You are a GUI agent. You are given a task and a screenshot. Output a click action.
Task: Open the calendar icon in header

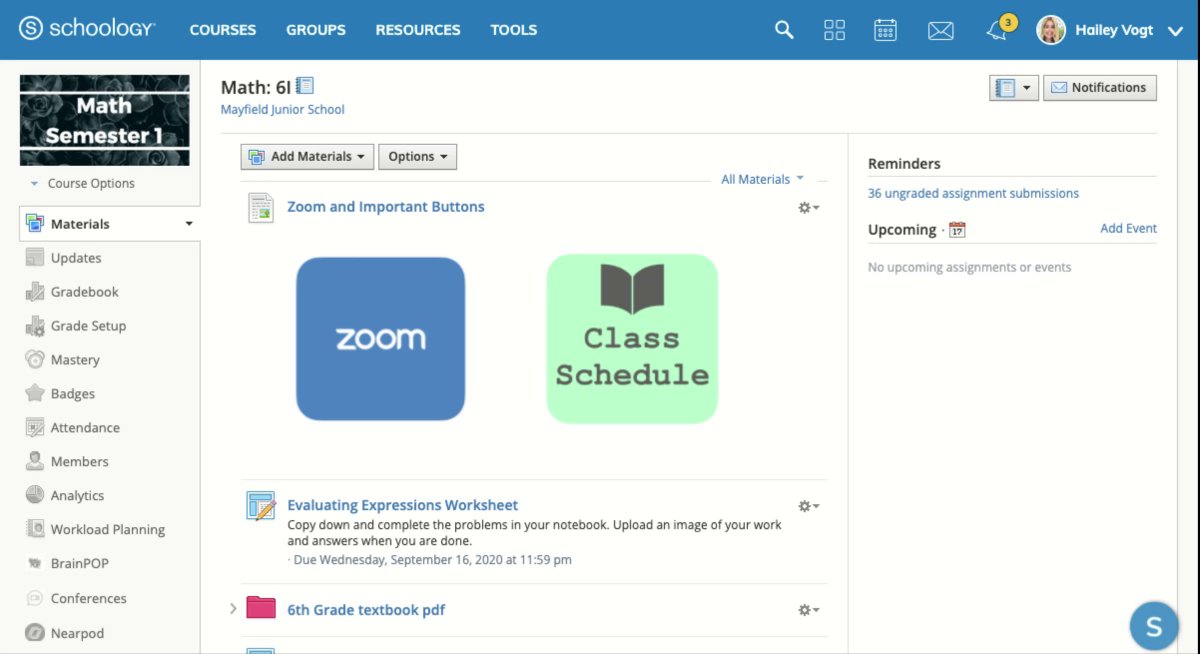pos(885,30)
